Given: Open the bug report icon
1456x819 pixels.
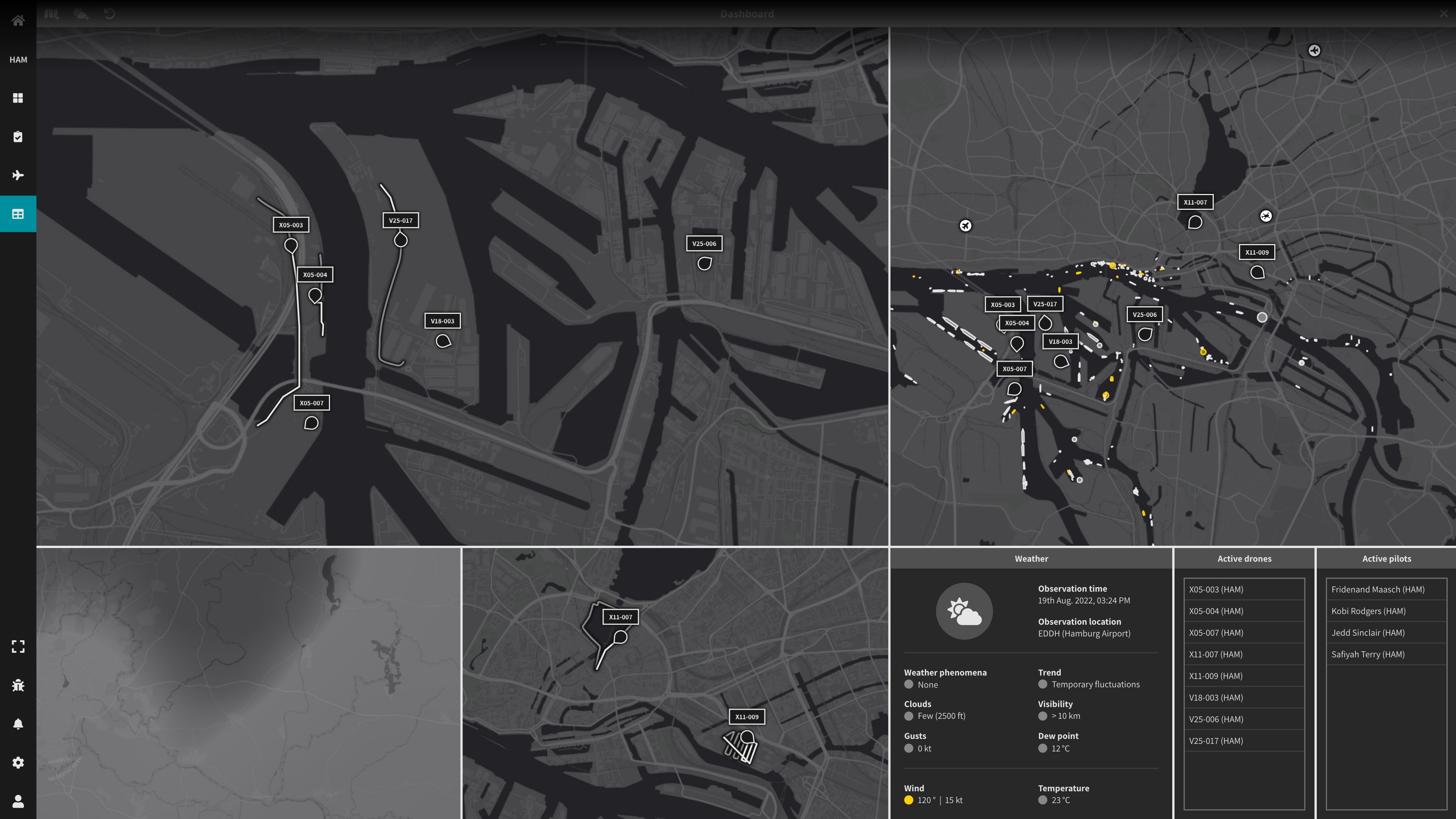Looking at the screenshot, I should (x=18, y=685).
